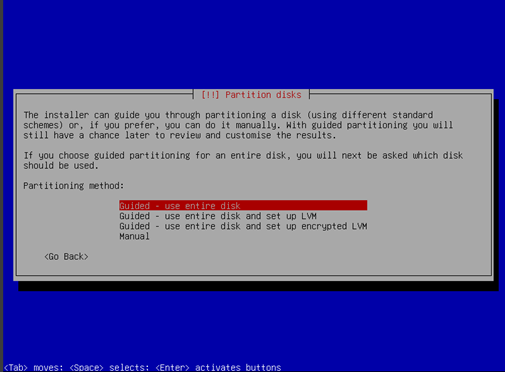The image size is (505, 372).
Task: Click blue background above the dialog
Action: pos(253,43)
